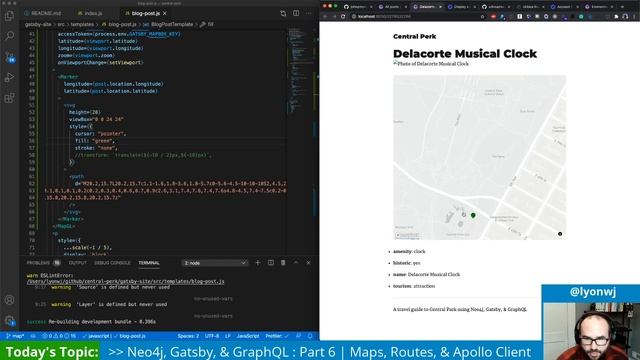
Task: Open the notifications bell in status bar
Action: 310,336
